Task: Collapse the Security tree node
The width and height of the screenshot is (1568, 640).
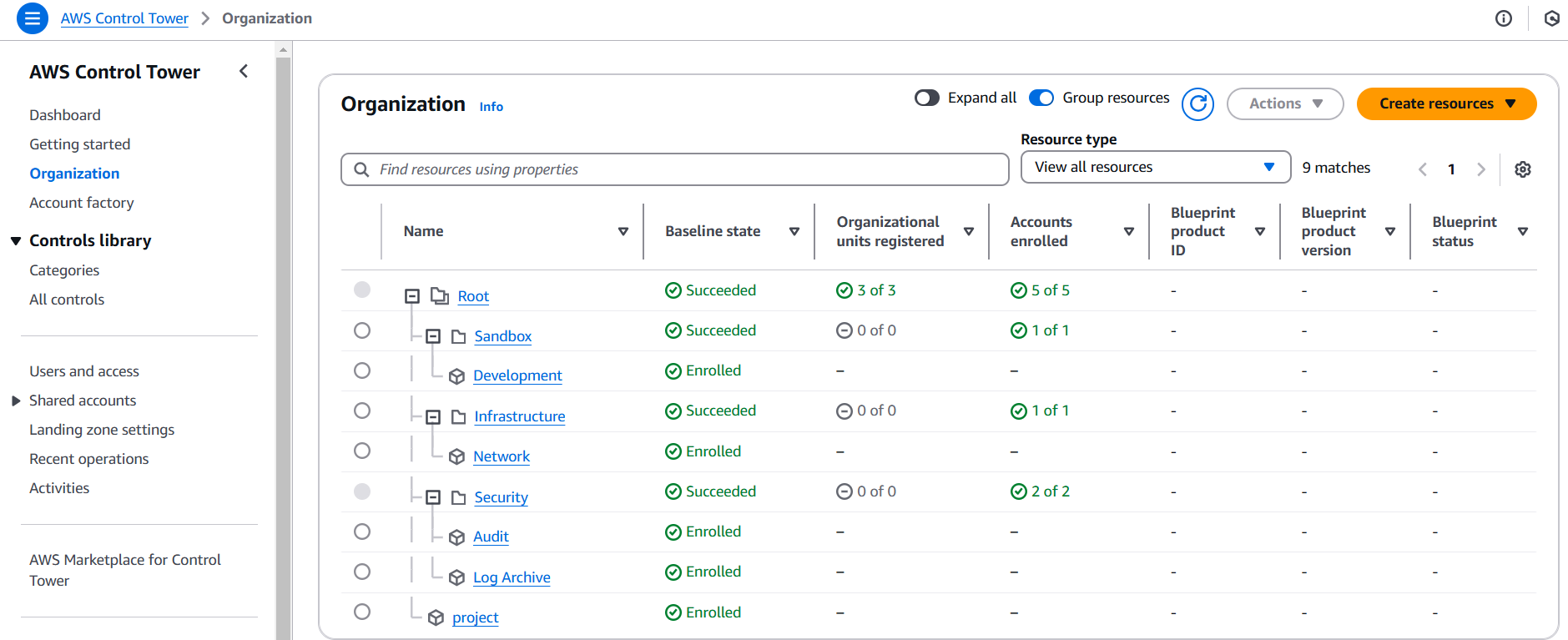Action: 433,497
